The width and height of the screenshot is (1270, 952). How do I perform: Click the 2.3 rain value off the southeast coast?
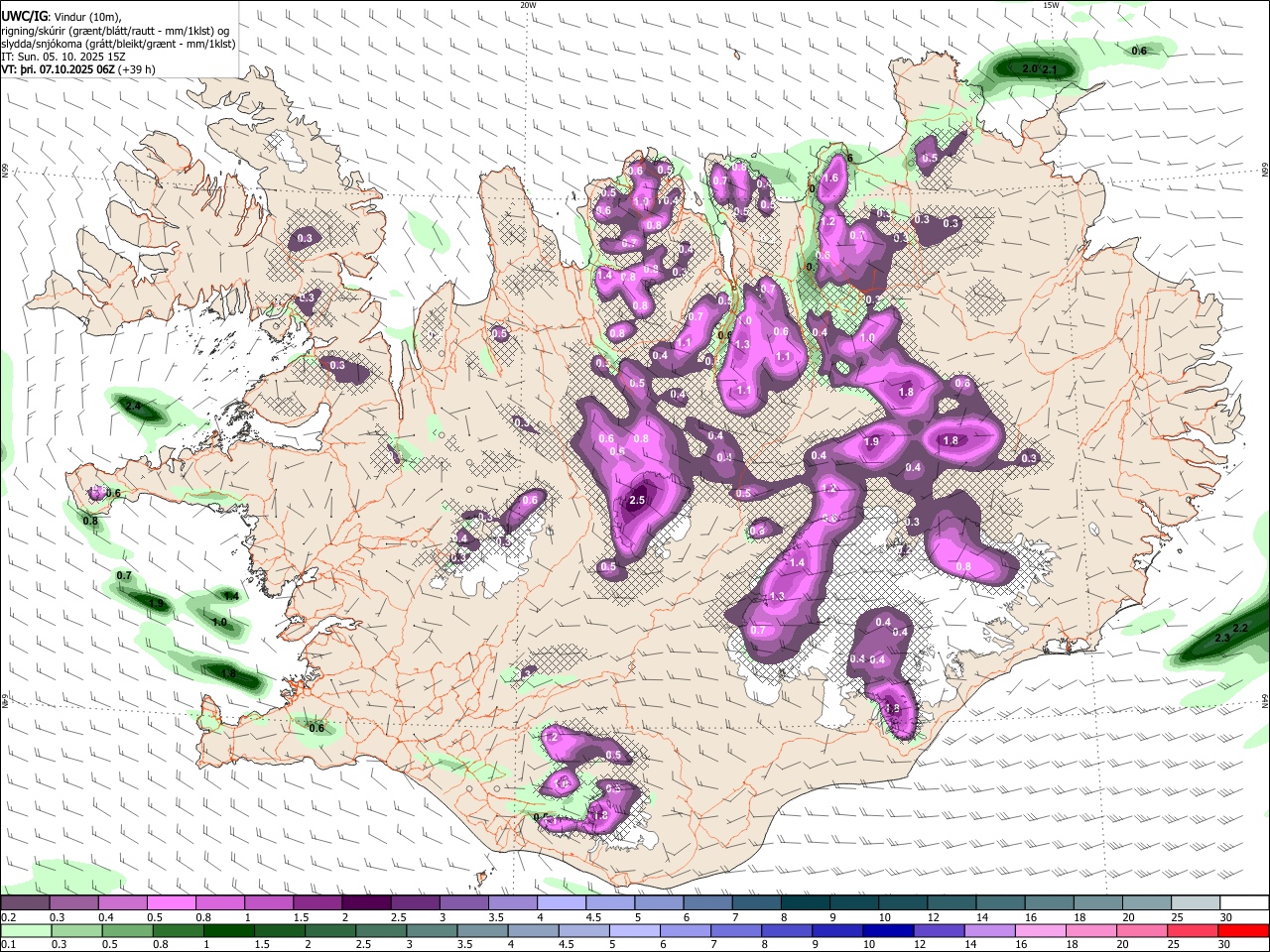[1222, 639]
